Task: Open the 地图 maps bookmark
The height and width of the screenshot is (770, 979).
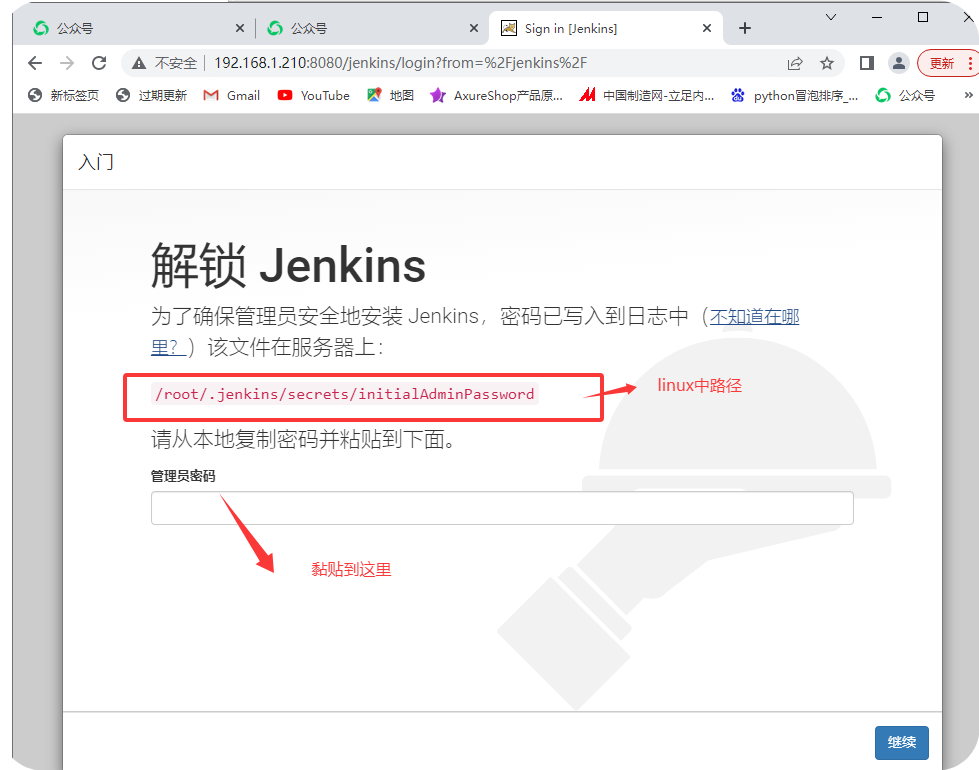Action: coord(390,96)
